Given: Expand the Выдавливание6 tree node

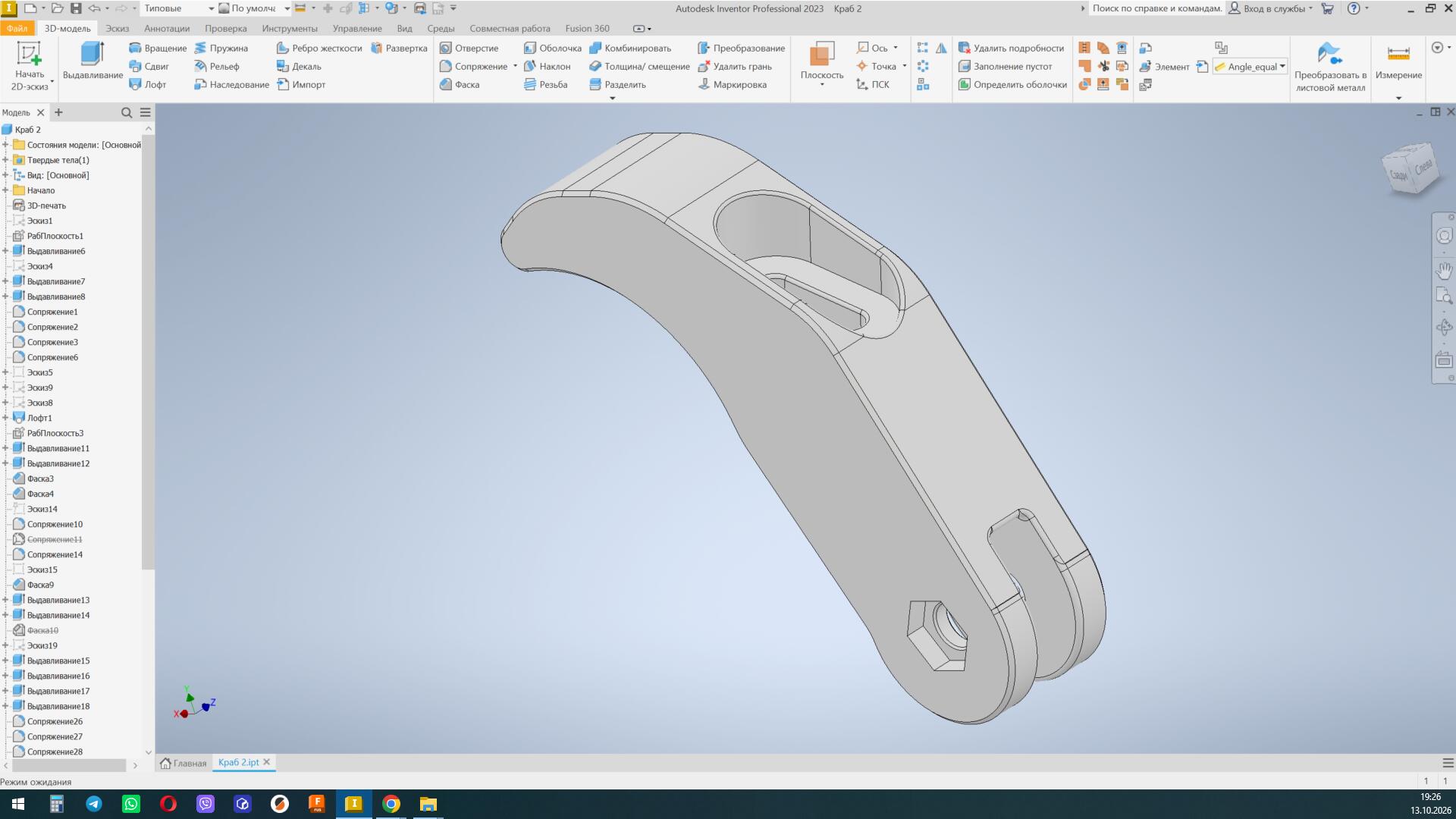Looking at the screenshot, I should [x=5, y=251].
